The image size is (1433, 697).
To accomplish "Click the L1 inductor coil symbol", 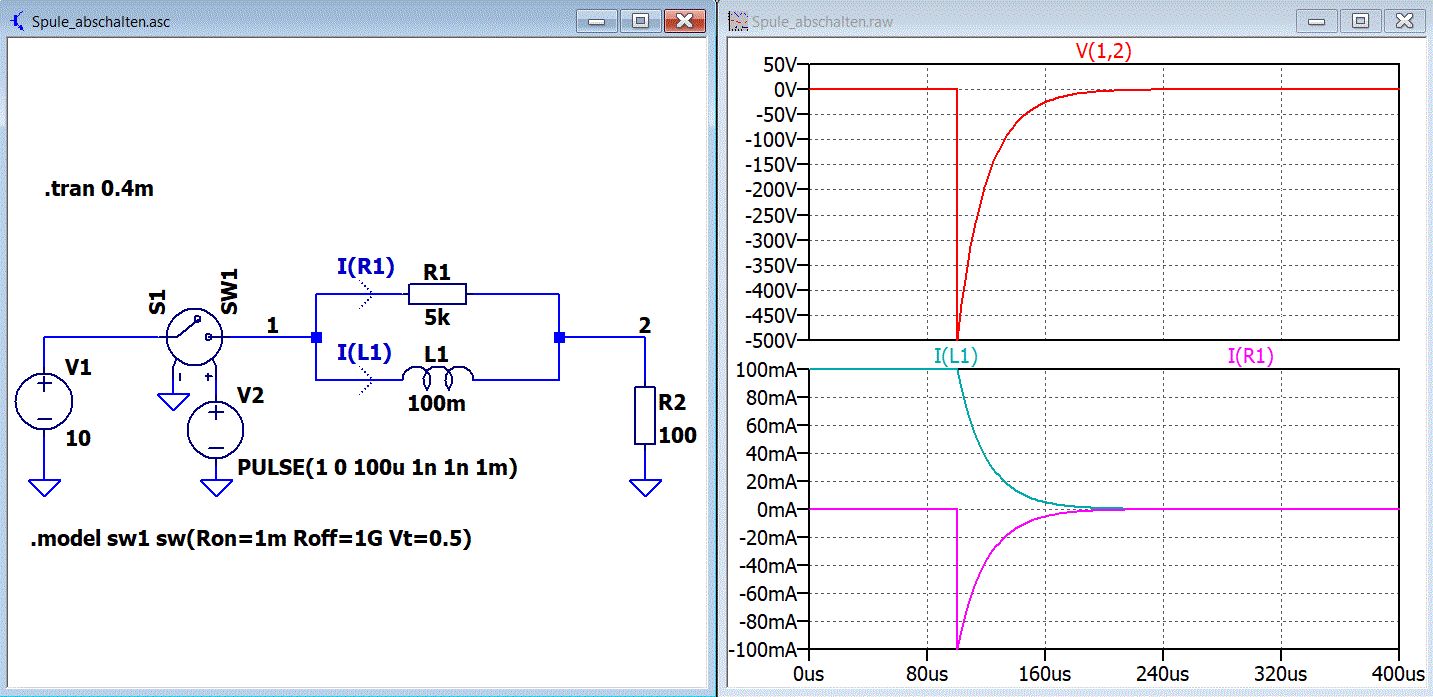I will pos(437,376).
